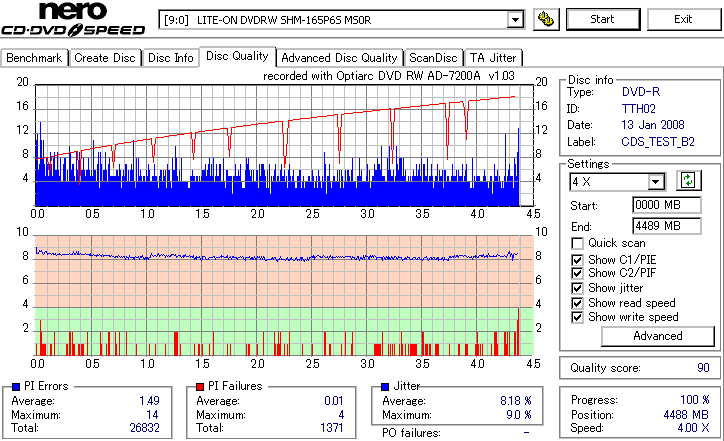Open the Disc Info tab
The width and height of the screenshot is (724, 441).
[x=170, y=58]
